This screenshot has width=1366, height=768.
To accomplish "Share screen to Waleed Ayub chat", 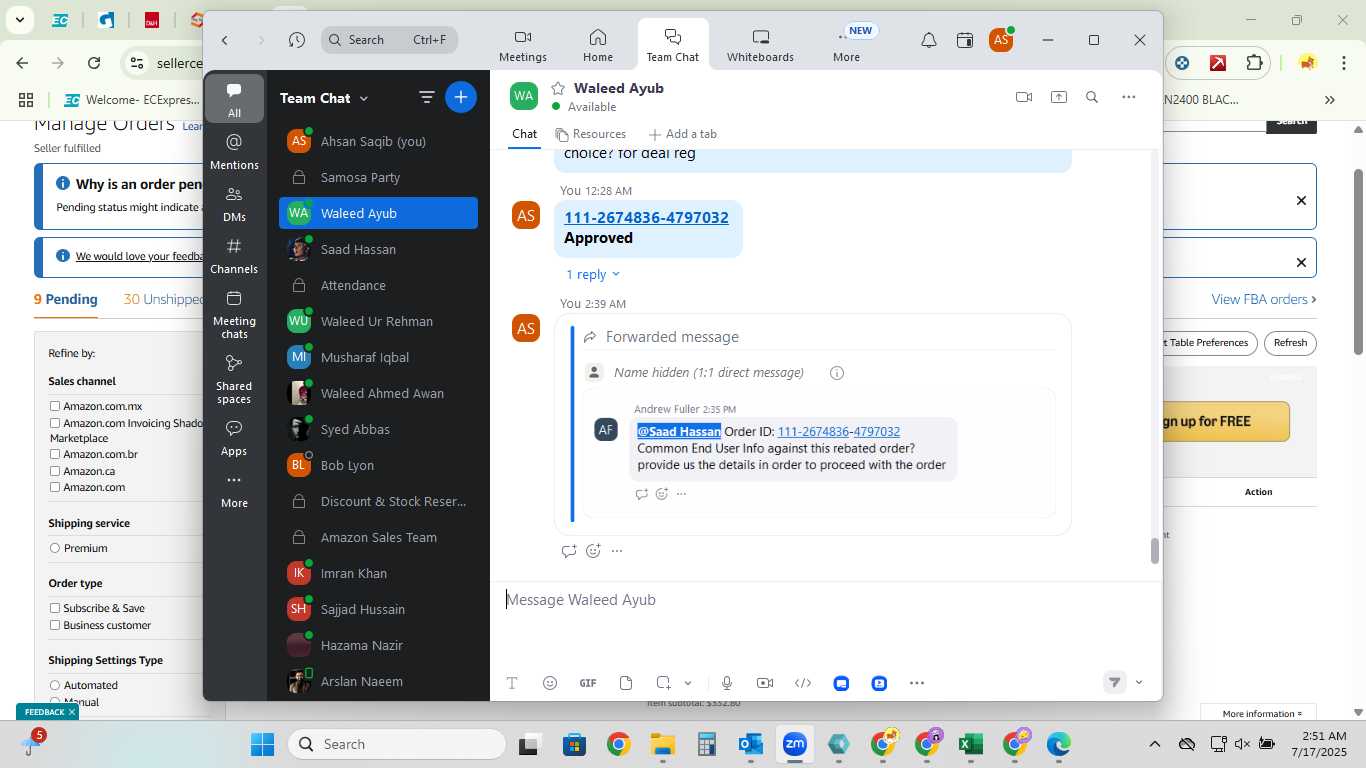I will point(1058,97).
